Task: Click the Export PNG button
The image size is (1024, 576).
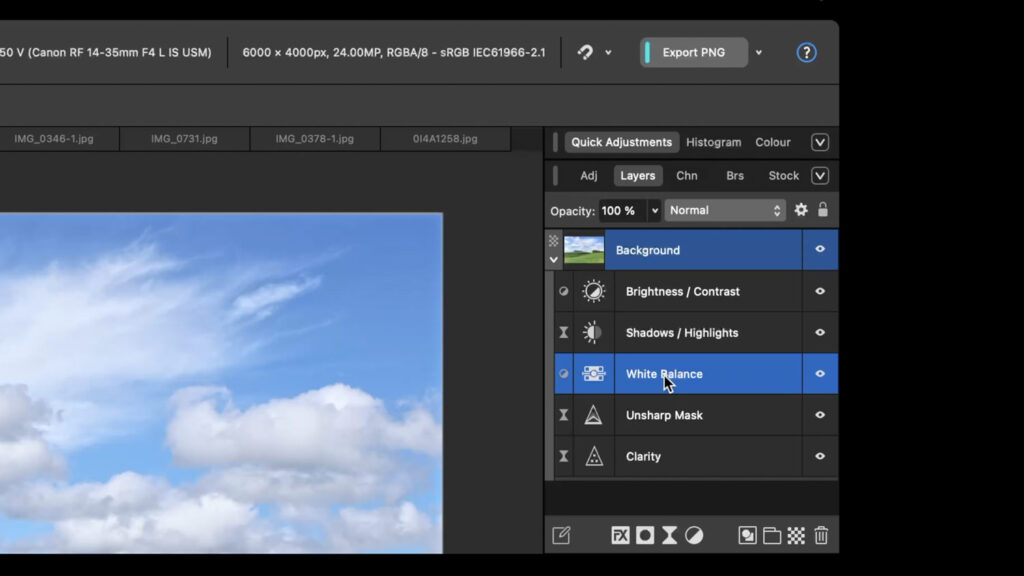Action: pos(693,52)
